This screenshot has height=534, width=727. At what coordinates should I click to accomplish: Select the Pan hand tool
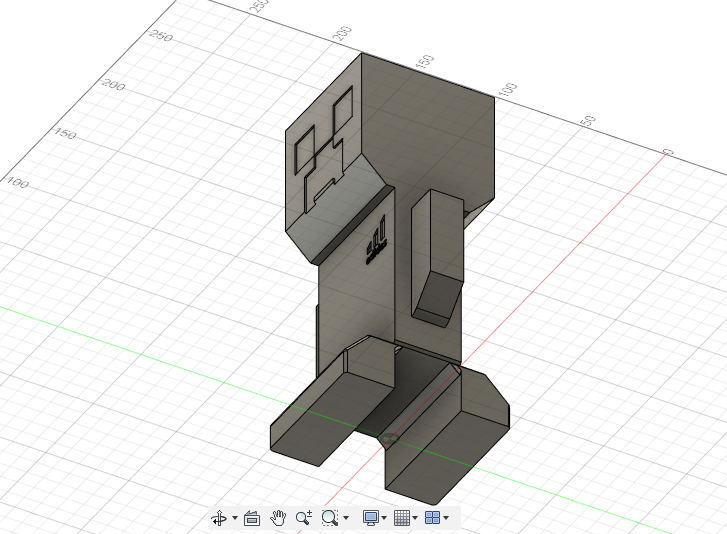click(278, 518)
